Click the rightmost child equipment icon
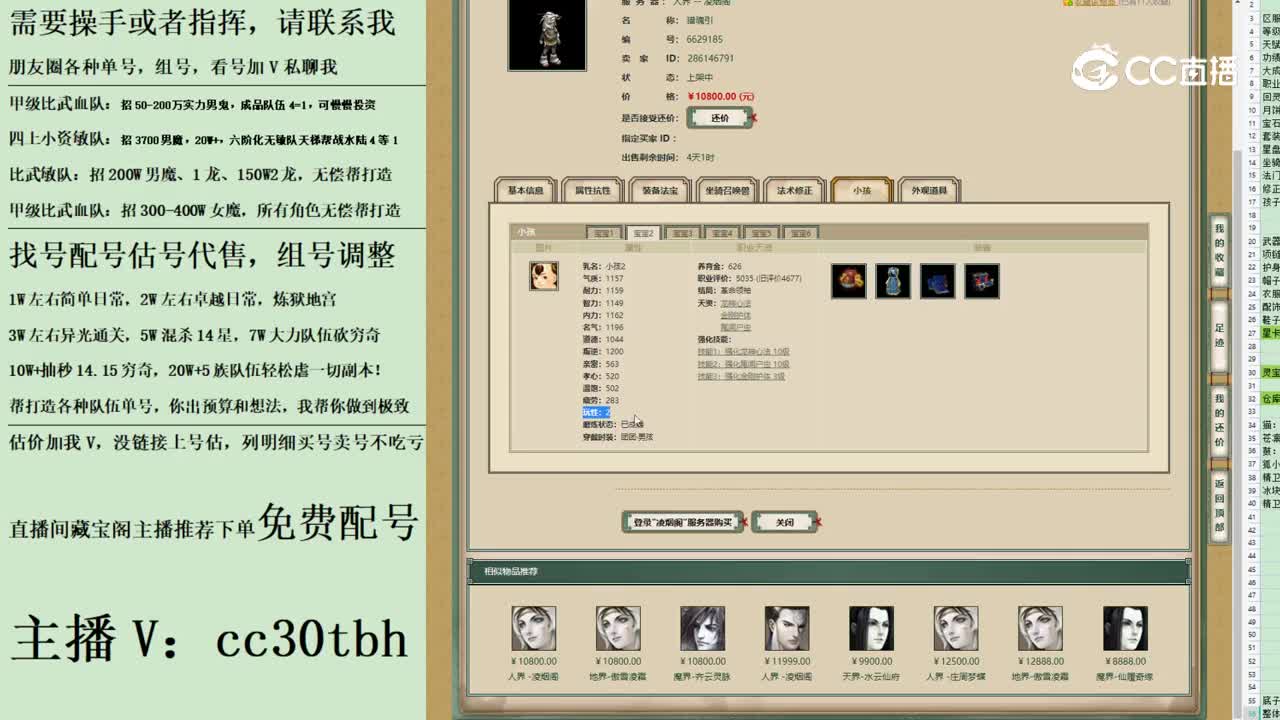This screenshot has height=720, width=1280. click(983, 281)
